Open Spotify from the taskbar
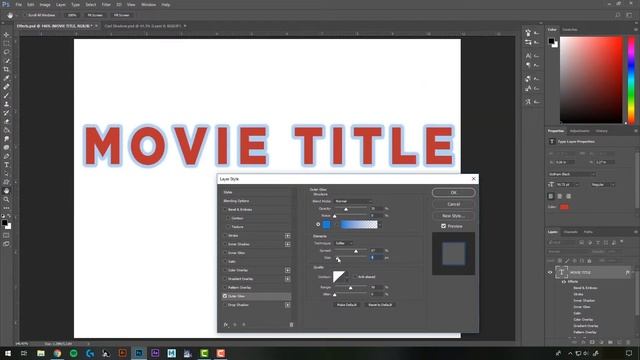 pos(73,353)
